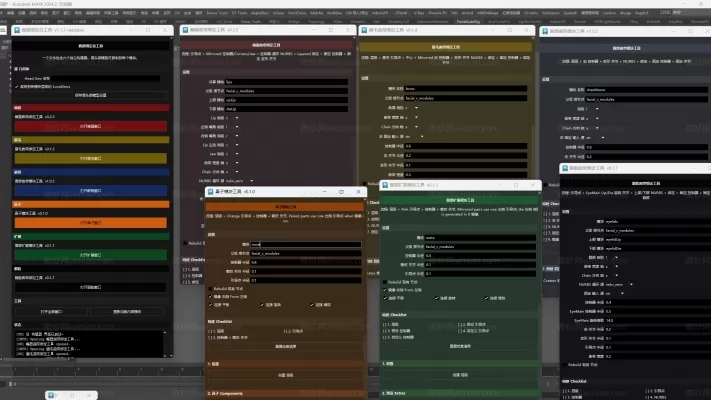Open Chain direction dropdown in cheekbone window
This screenshot has height=400, width=711.
(x=593, y=128)
